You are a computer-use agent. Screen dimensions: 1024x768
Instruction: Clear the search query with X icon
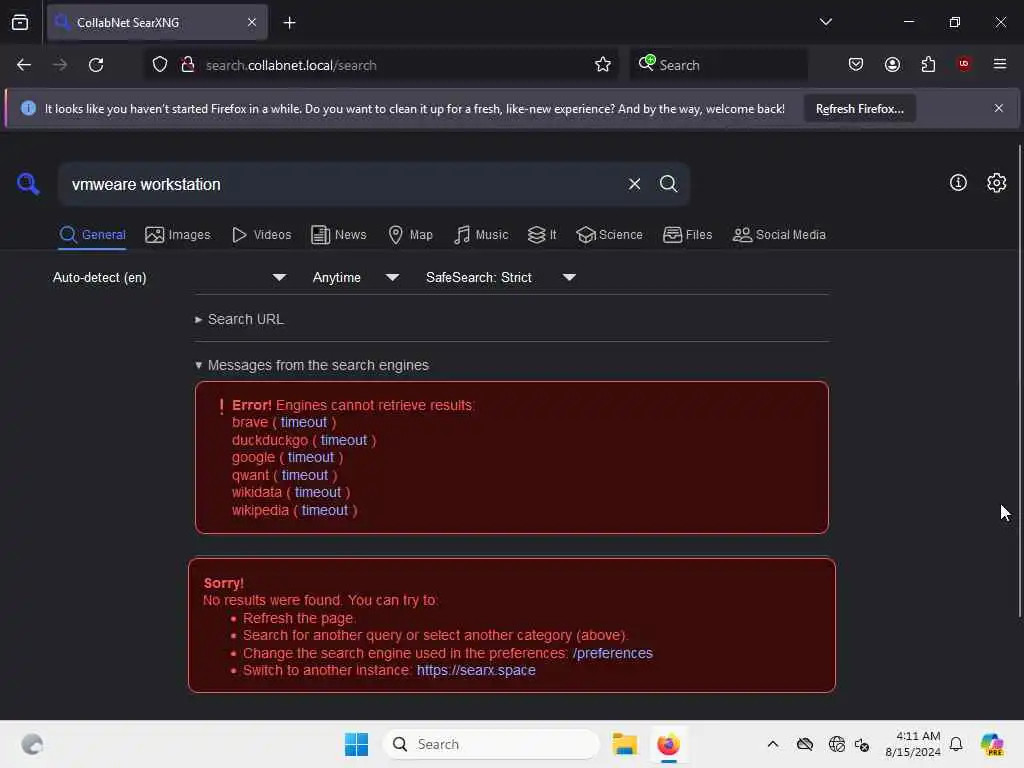(634, 184)
